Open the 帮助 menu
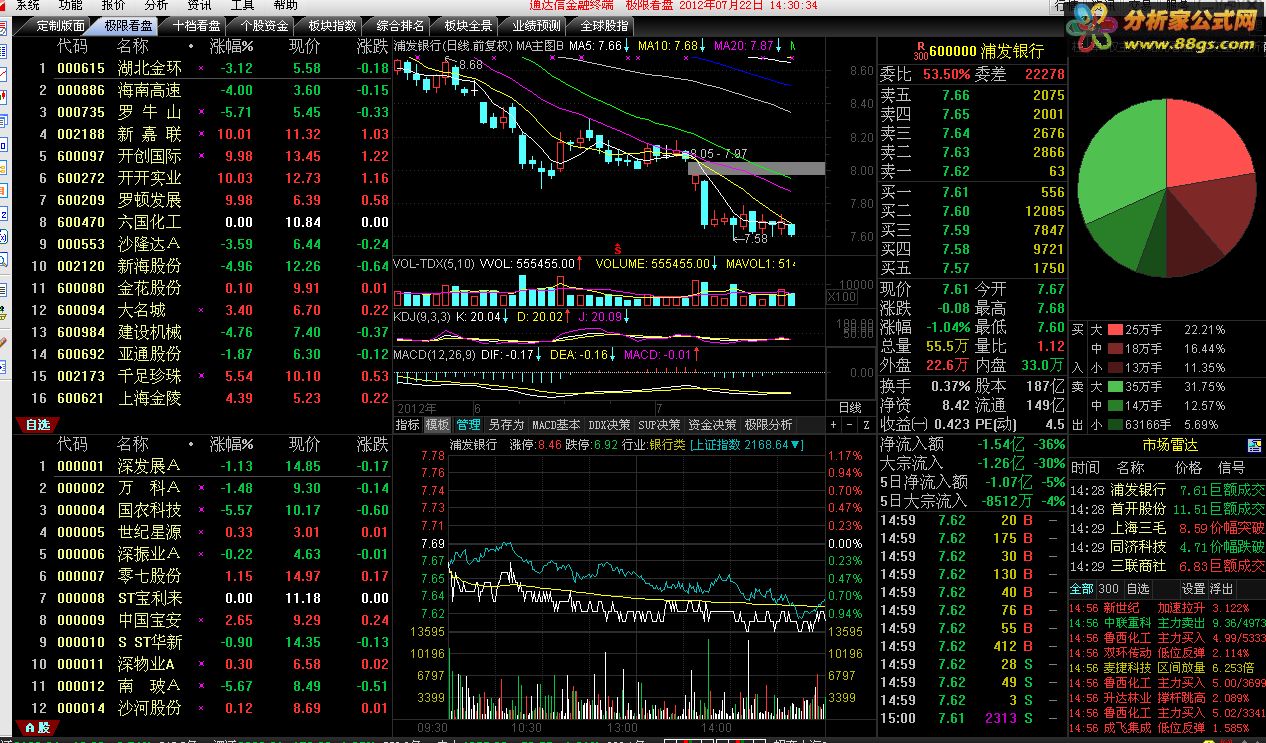This screenshot has width=1266, height=743. 285,5
